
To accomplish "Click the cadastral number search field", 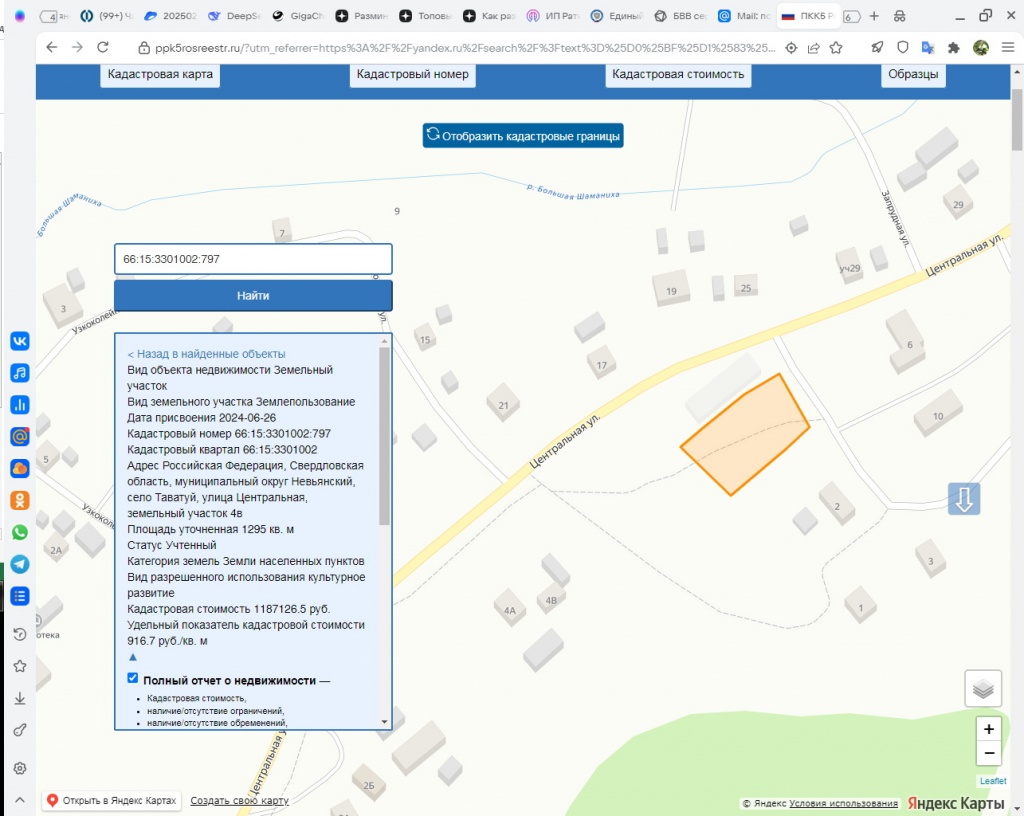I will 253,259.
